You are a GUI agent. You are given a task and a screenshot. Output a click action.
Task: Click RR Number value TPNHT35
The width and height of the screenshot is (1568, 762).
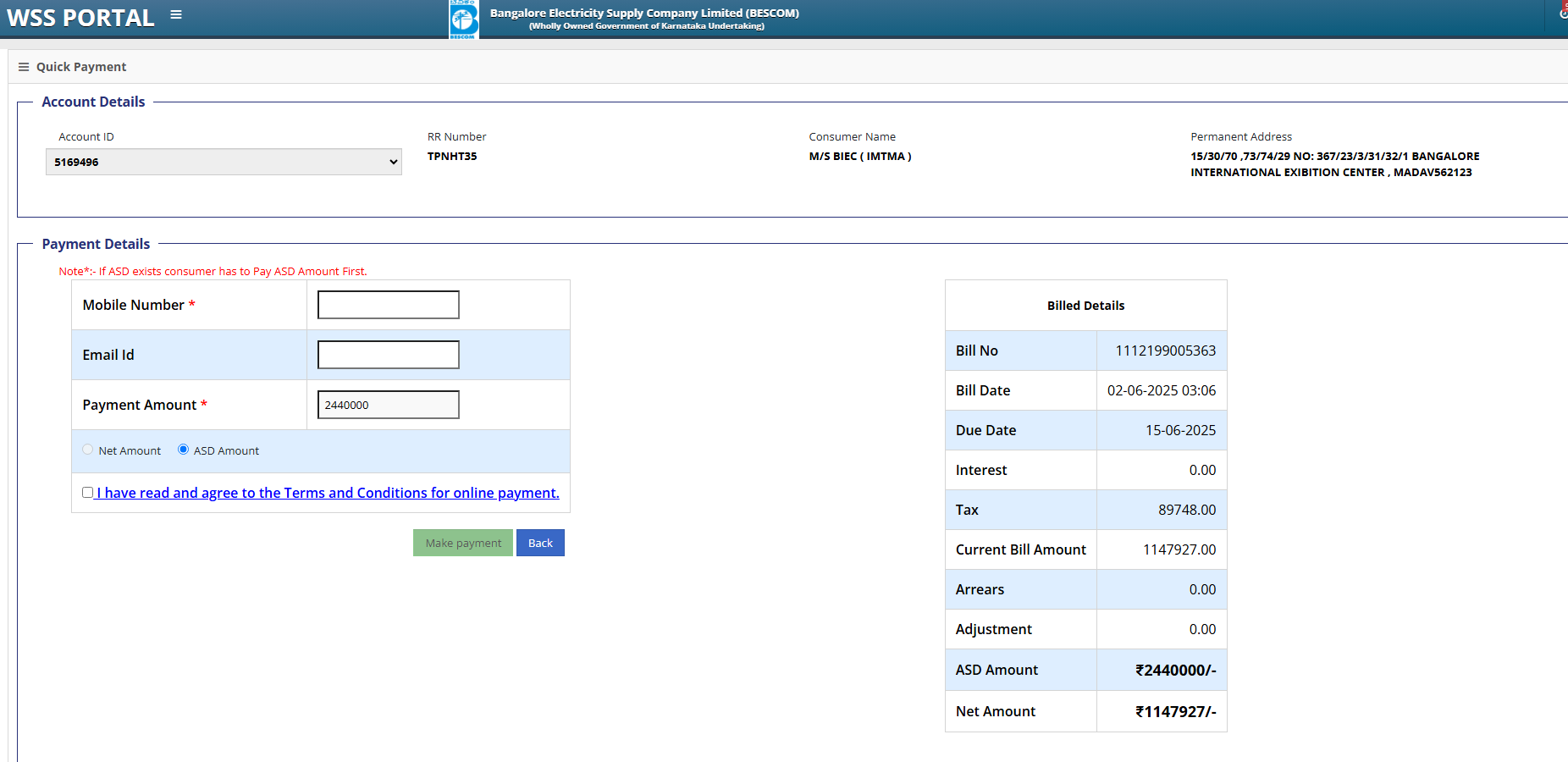pyautogui.click(x=452, y=156)
